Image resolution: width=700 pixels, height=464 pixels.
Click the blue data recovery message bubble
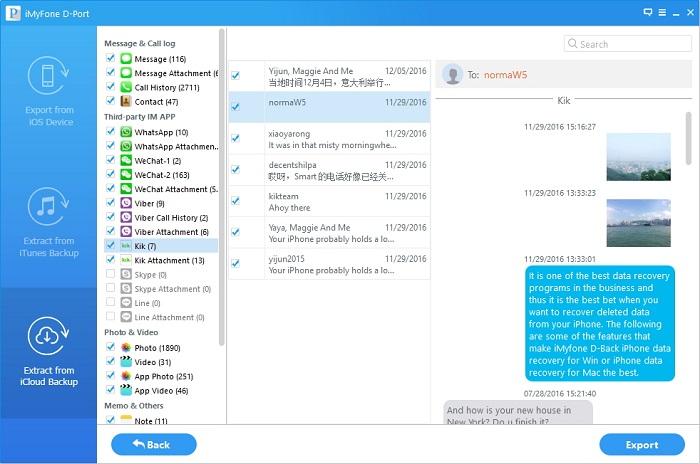click(x=600, y=324)
